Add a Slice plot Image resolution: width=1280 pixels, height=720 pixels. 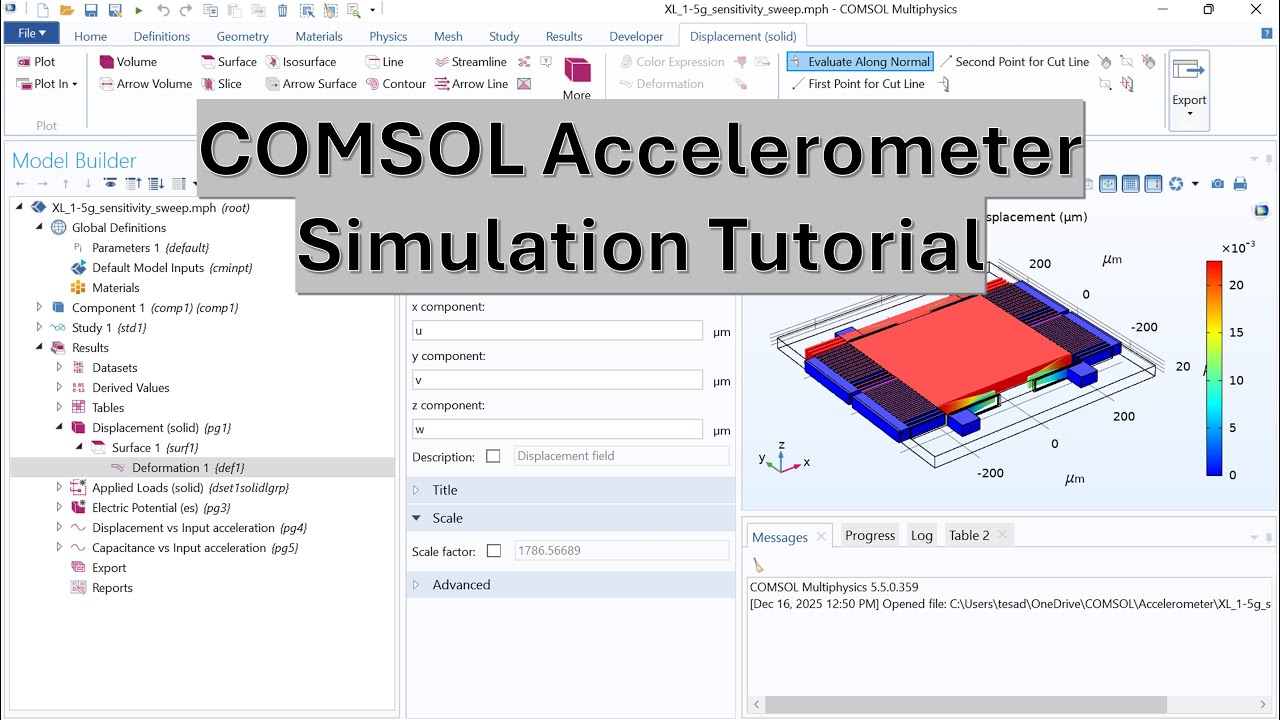point(221,84)
